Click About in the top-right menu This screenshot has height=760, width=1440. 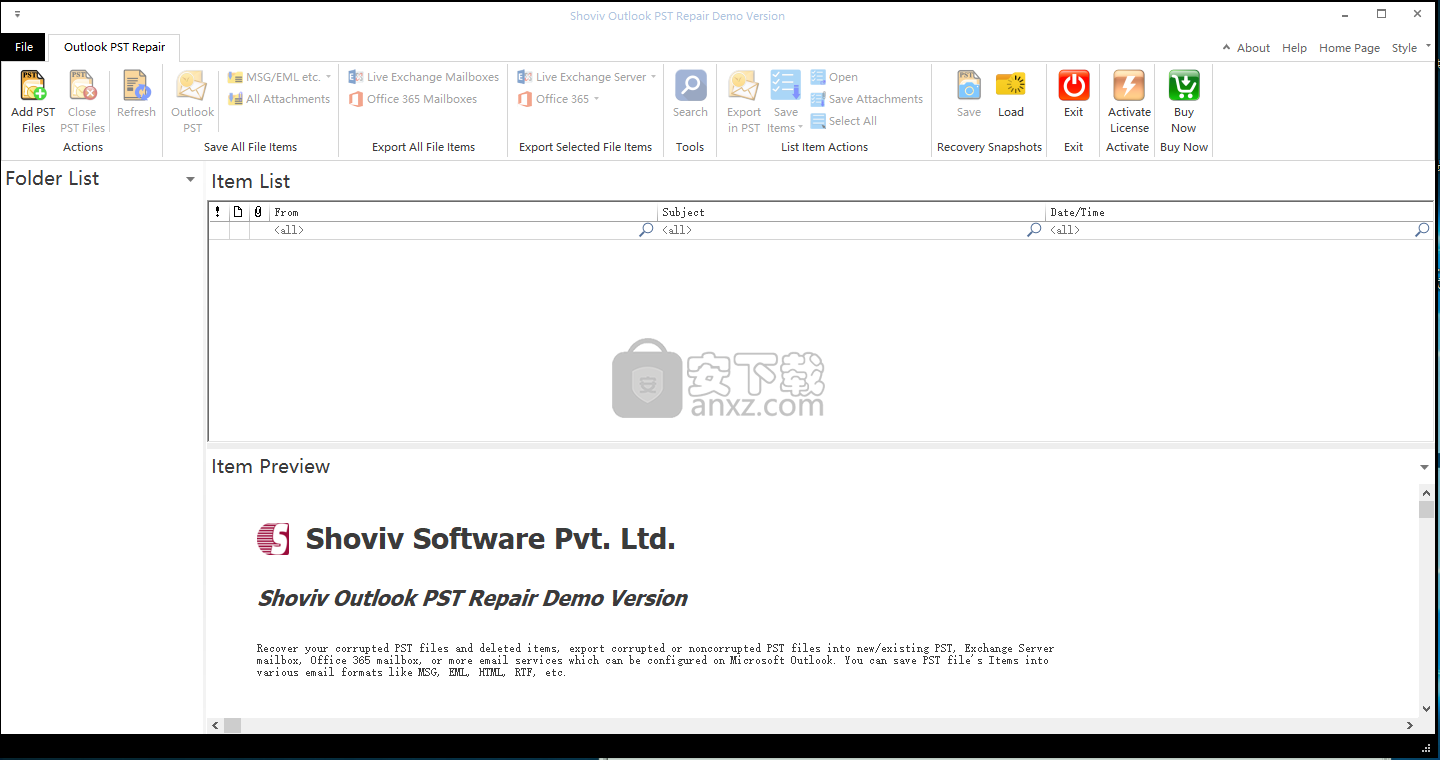tap(1253, 48)
